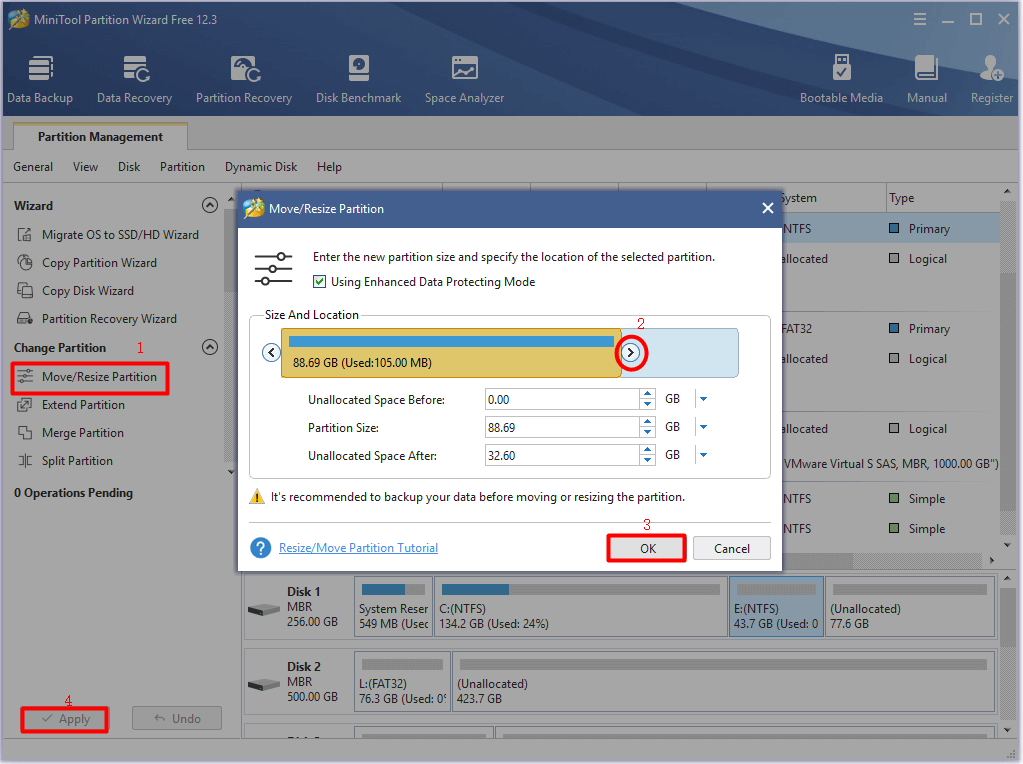Screen dimensions: 1023x764
Task: Decrease Partition Size value
Action: click(x=647, y=433)
